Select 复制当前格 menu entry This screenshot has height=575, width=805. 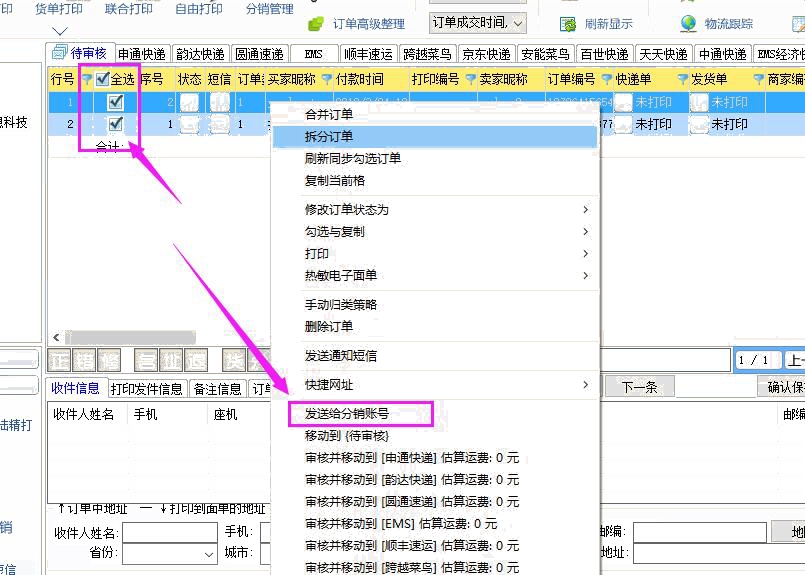tap(435, 181)
